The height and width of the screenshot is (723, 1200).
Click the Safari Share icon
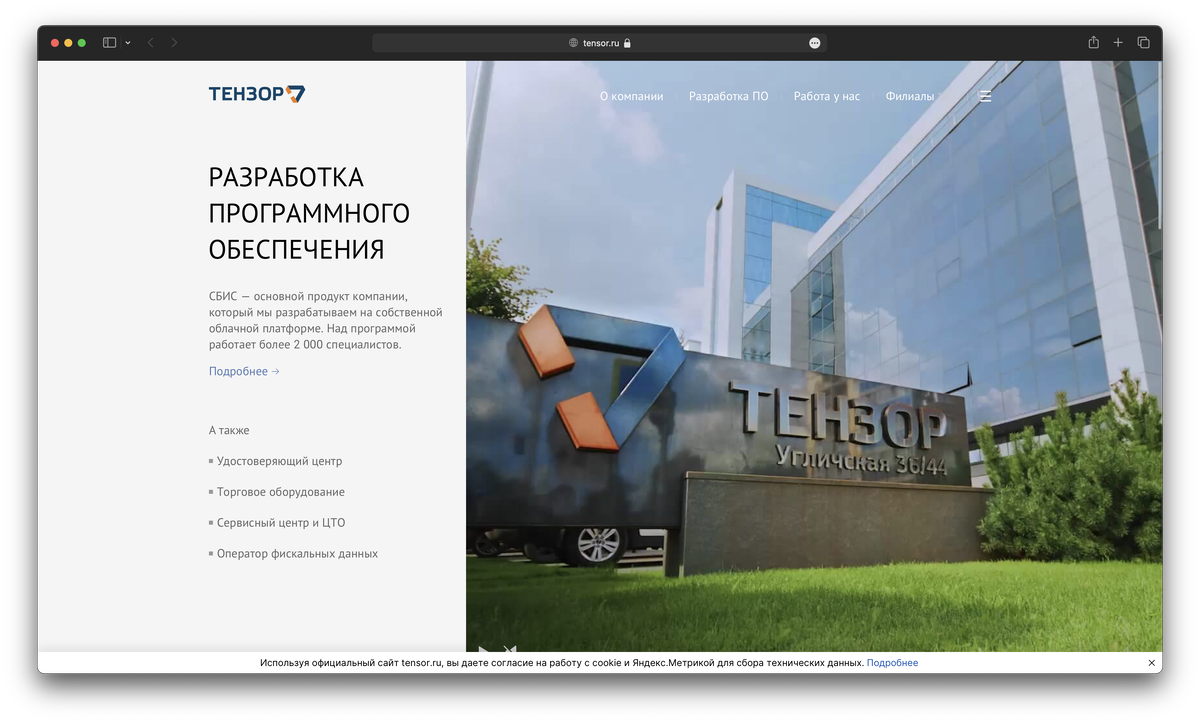(x=1093, y=42)
